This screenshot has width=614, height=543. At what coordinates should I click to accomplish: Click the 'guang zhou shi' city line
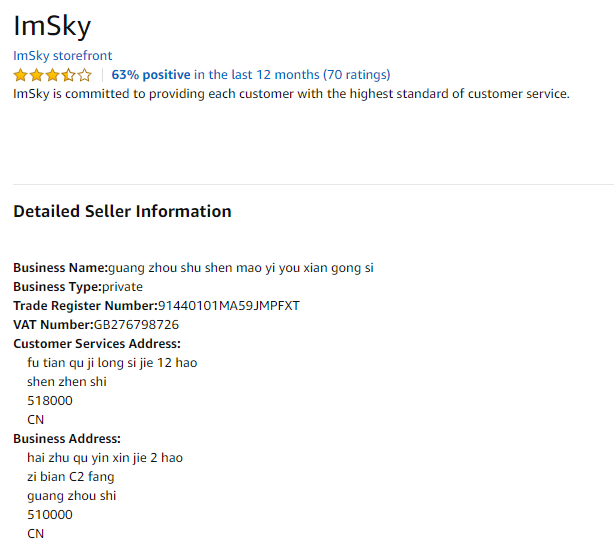click(x=72, y=496)
